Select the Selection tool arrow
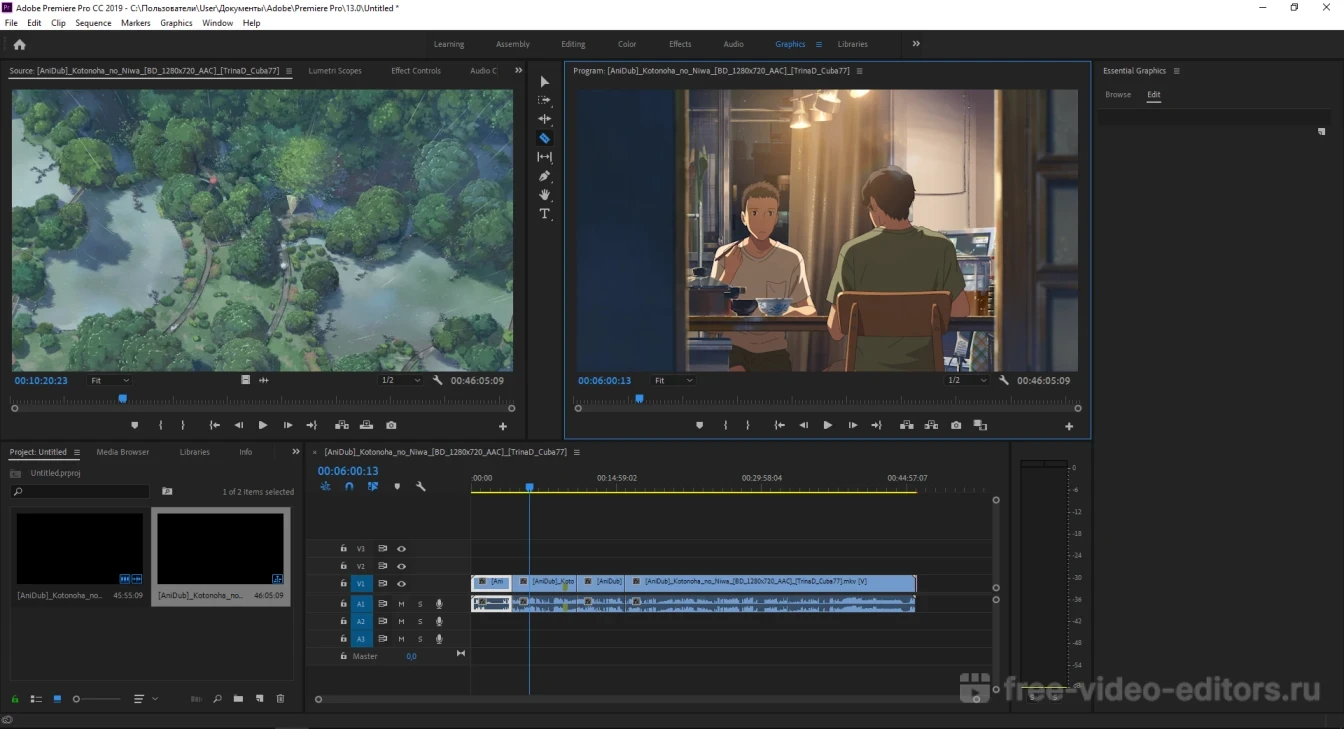The image size is (1344, 729). pos(544,82)
